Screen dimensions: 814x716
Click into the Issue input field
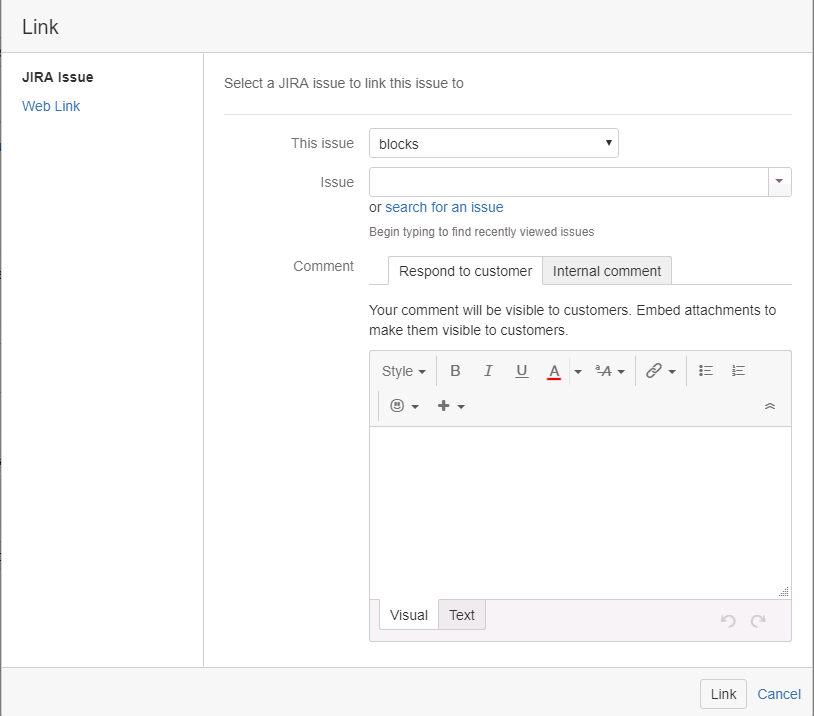(x=568, y=182)
